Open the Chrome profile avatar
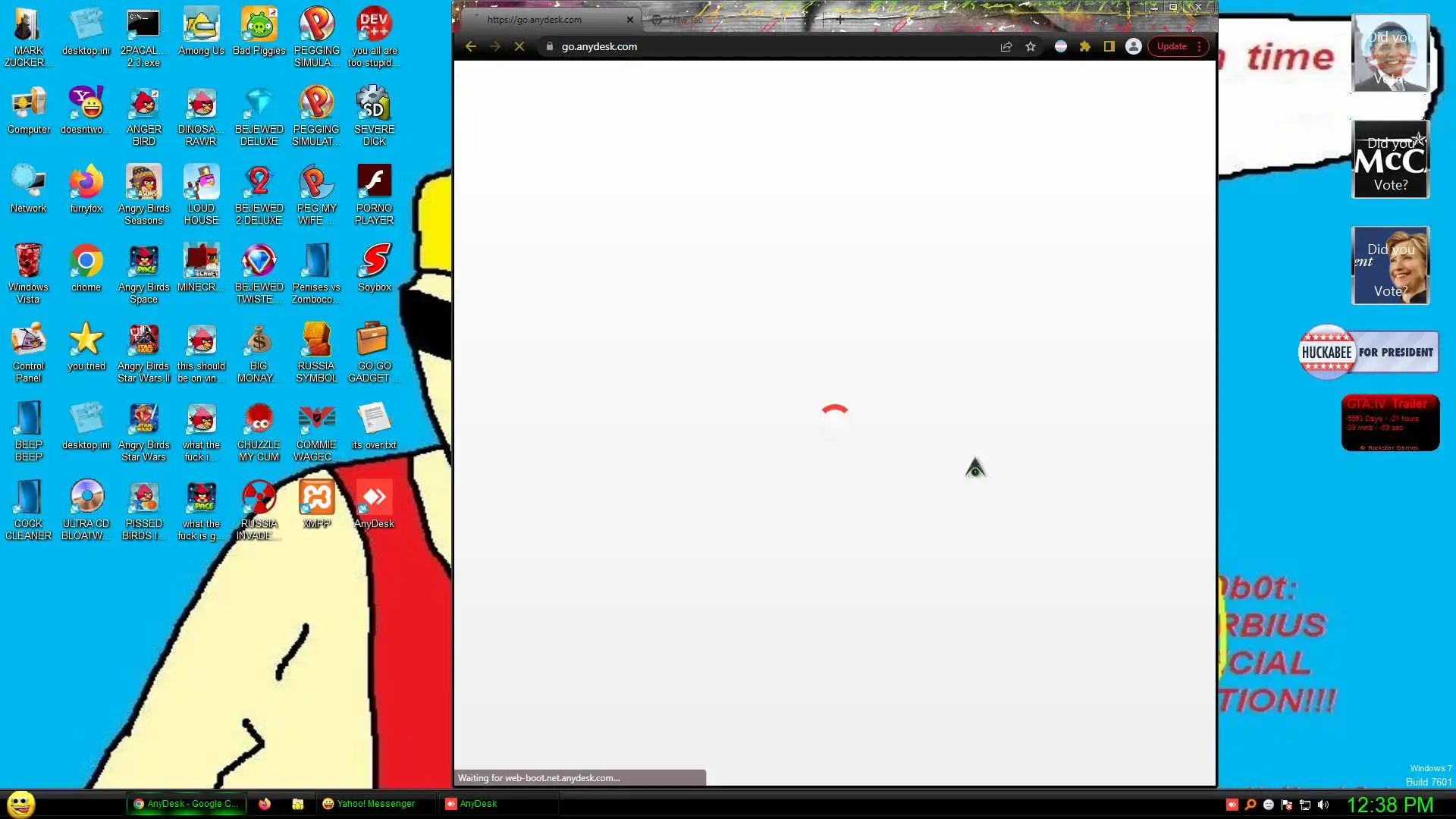1456x819 pixels. click(1133, 46)
